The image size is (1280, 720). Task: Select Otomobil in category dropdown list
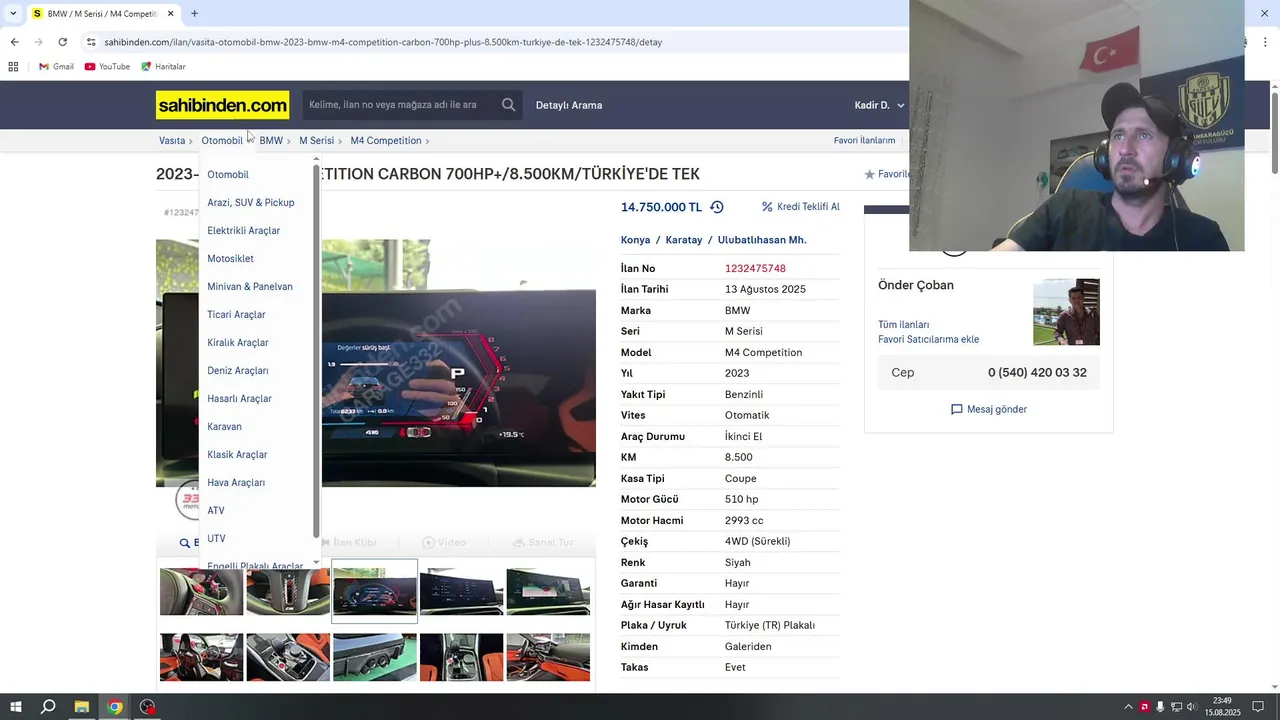228,175
